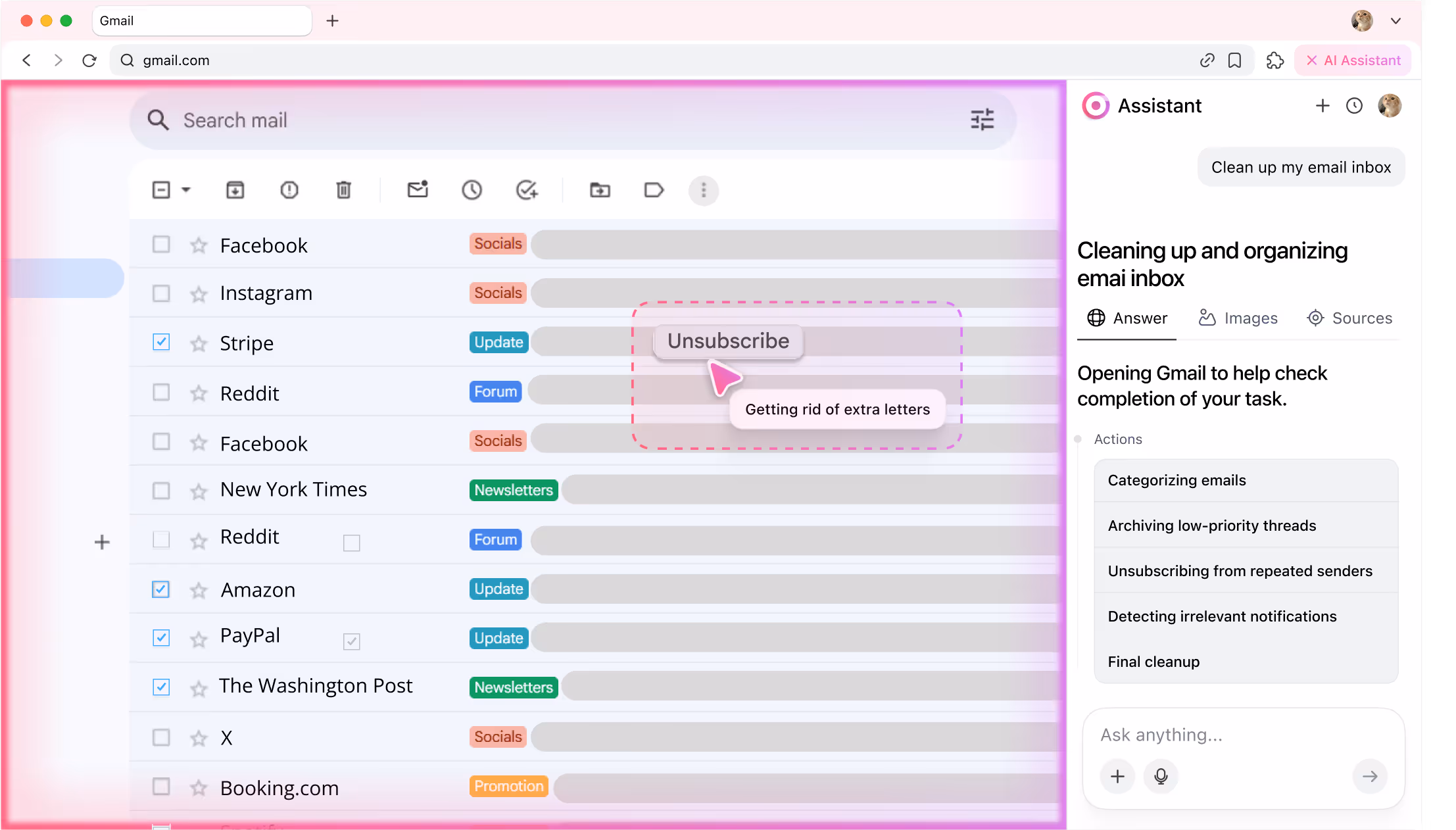The image size is (1456, 830).
Task: Switch to Answer tab
Action: tap(1127, 318)
